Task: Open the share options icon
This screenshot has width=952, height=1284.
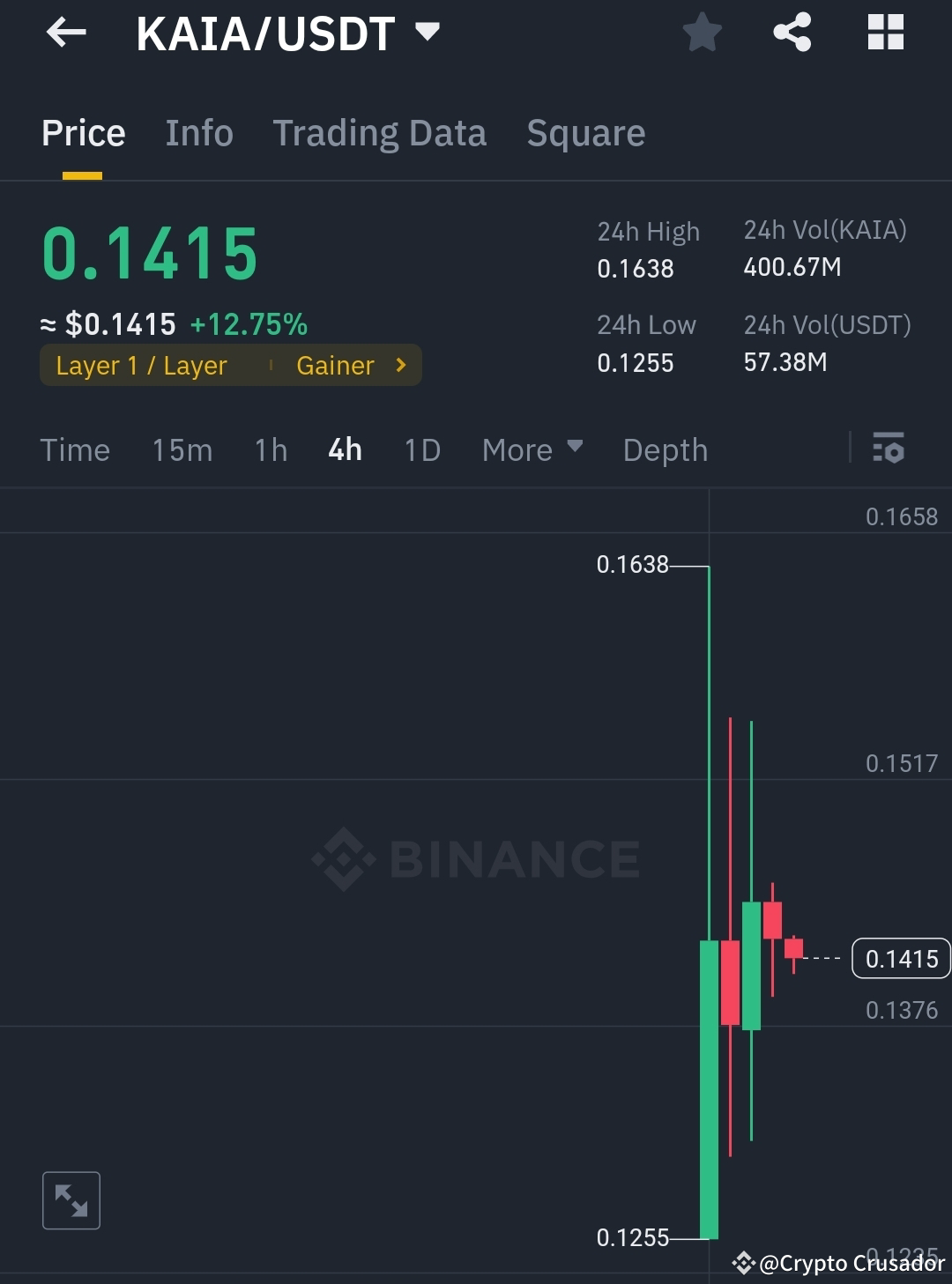Action: [x=792, y=33]
